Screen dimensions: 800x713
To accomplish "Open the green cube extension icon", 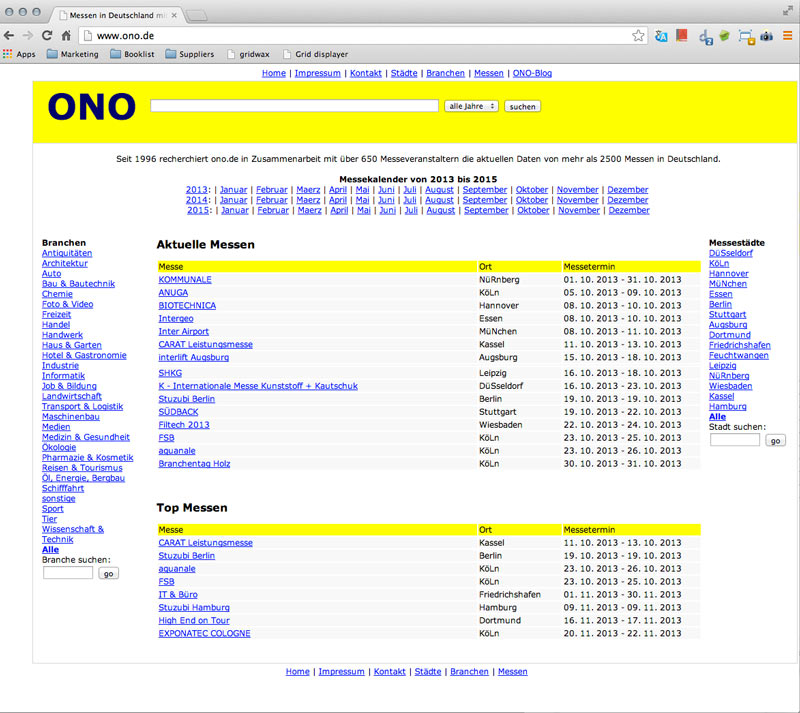I will tap(724, 36).
